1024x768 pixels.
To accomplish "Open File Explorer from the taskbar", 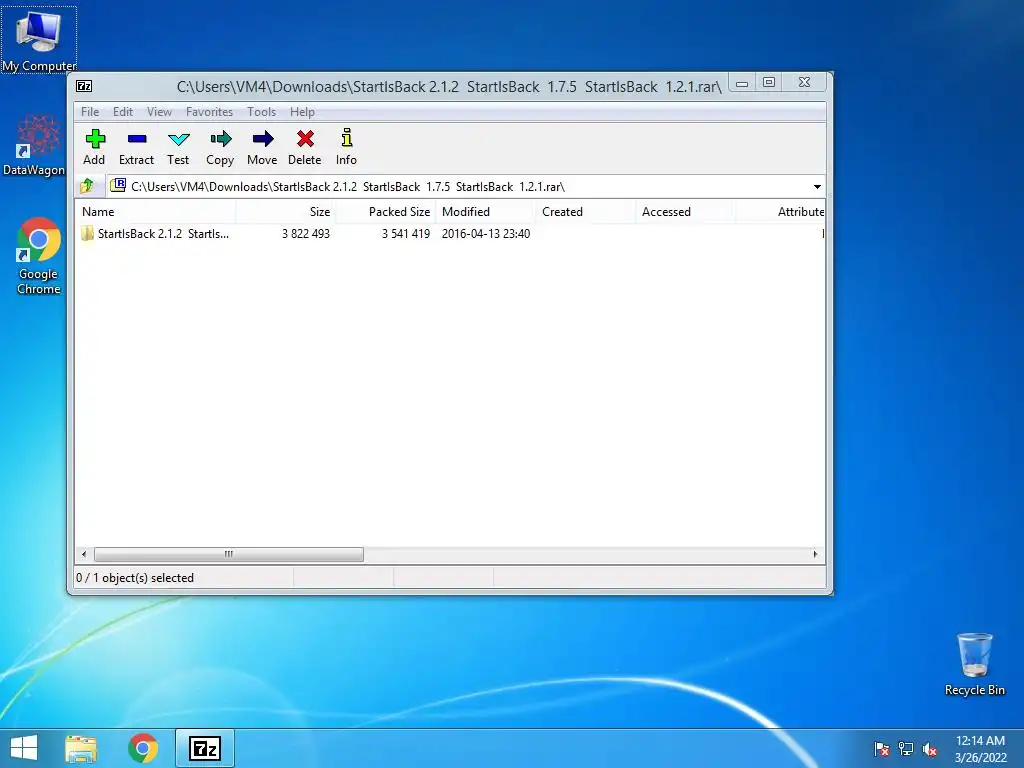I will [81, 748].
